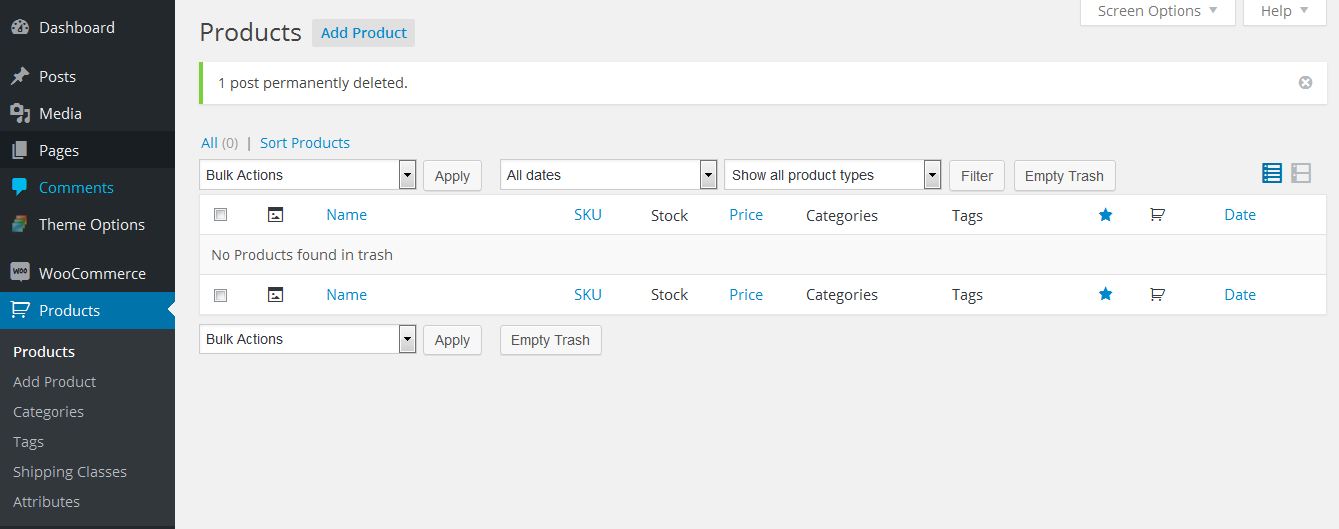The width and height of the screenshot is (1339, 529).
Task: Switch to list view icon
Action: point(1272,174)
